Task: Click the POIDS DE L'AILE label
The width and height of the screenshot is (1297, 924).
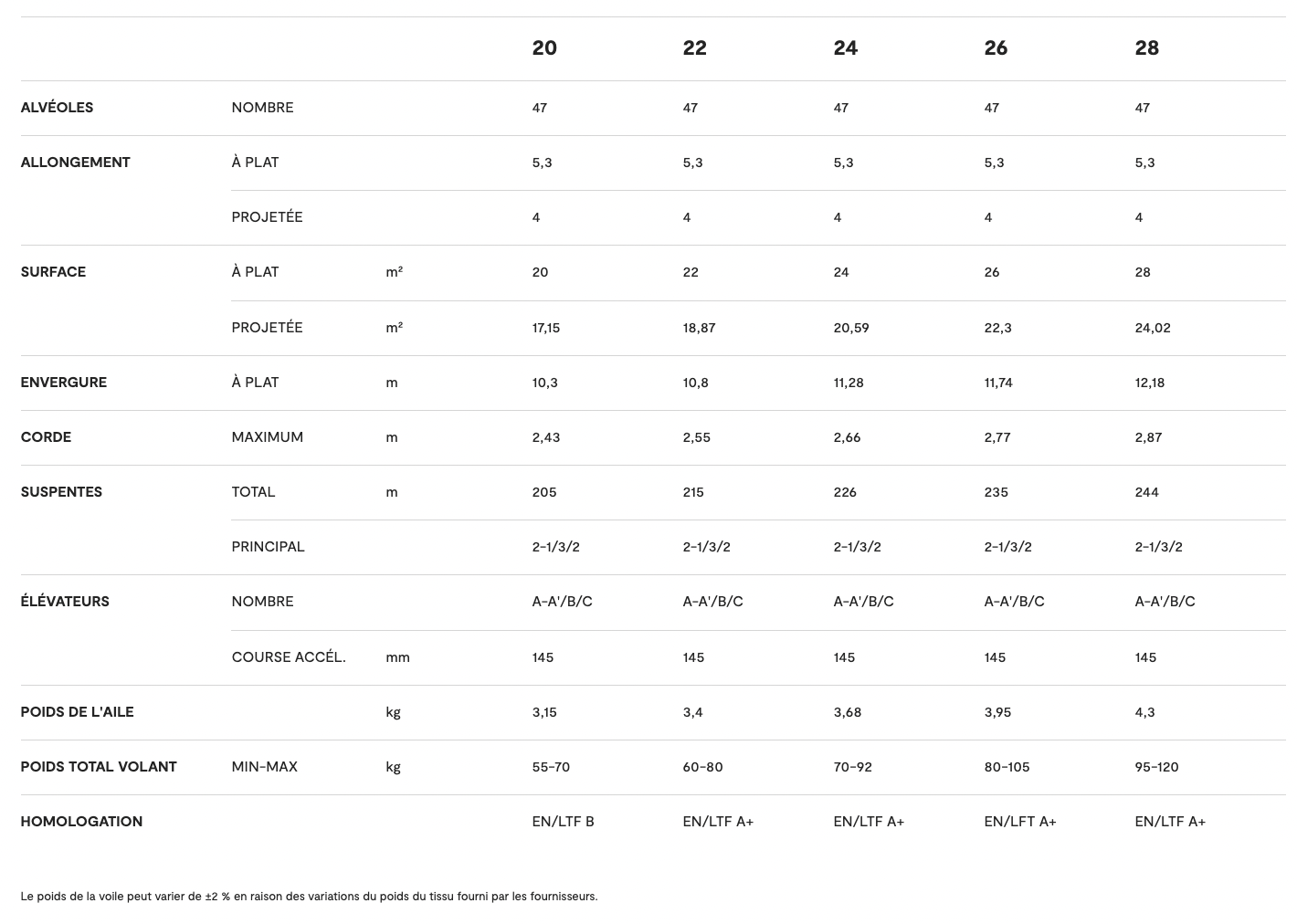Action: [77, 712]
